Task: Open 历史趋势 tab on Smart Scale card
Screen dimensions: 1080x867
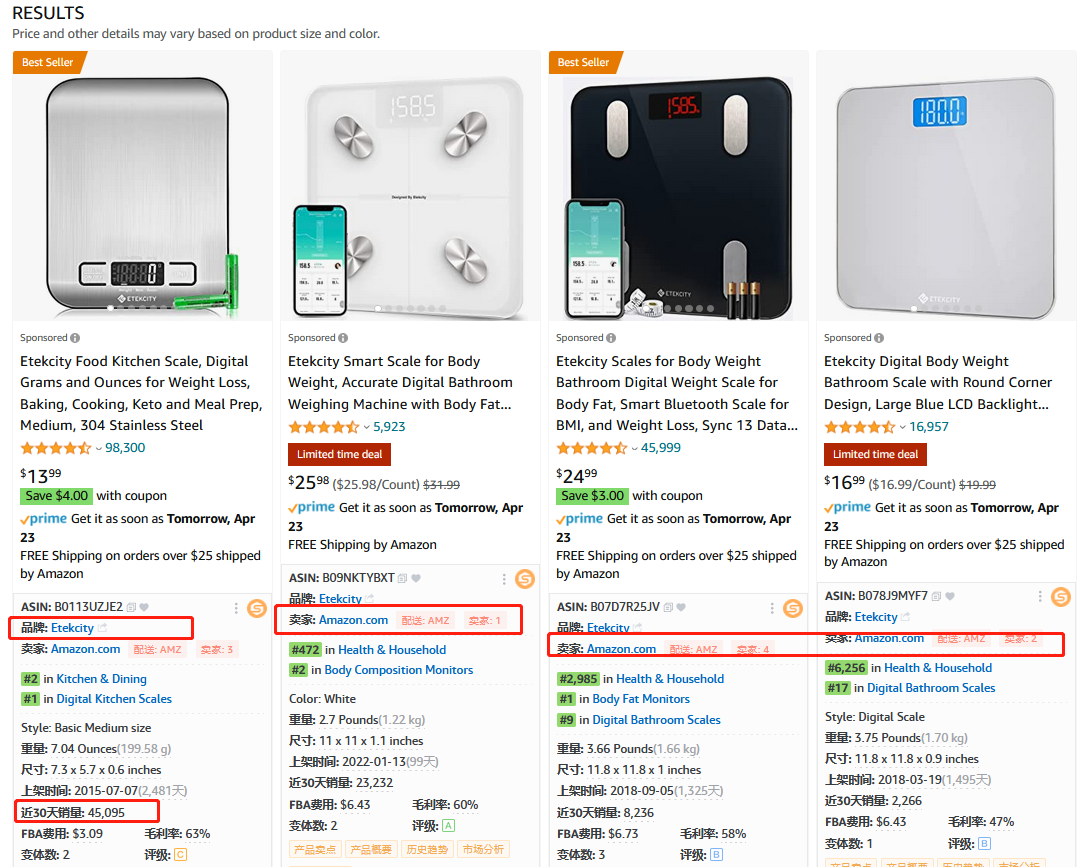Action: click(x=426, y=850)
